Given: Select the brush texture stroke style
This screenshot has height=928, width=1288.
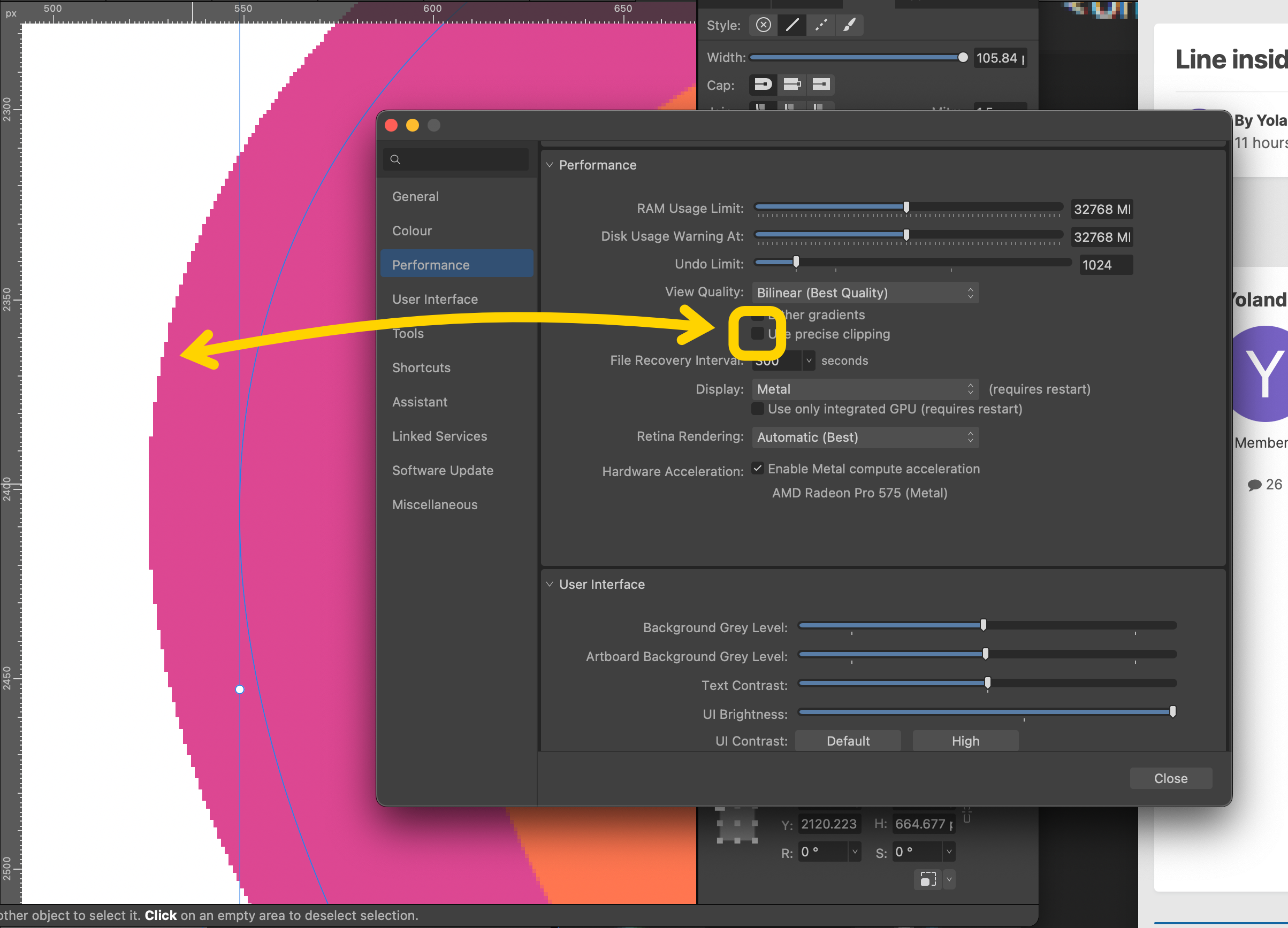Looking at the screenshot, I should click(849, 25).
